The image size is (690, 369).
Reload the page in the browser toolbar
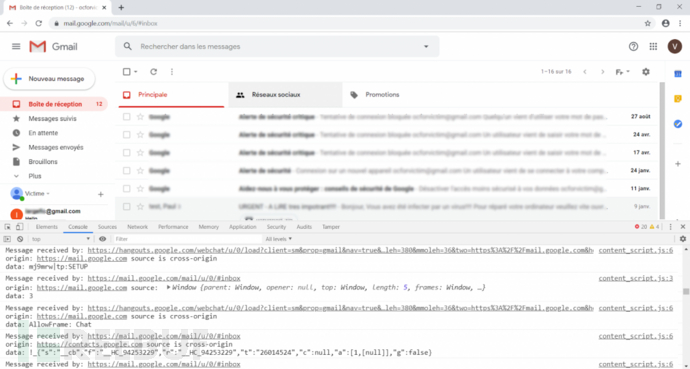point(39,23)
